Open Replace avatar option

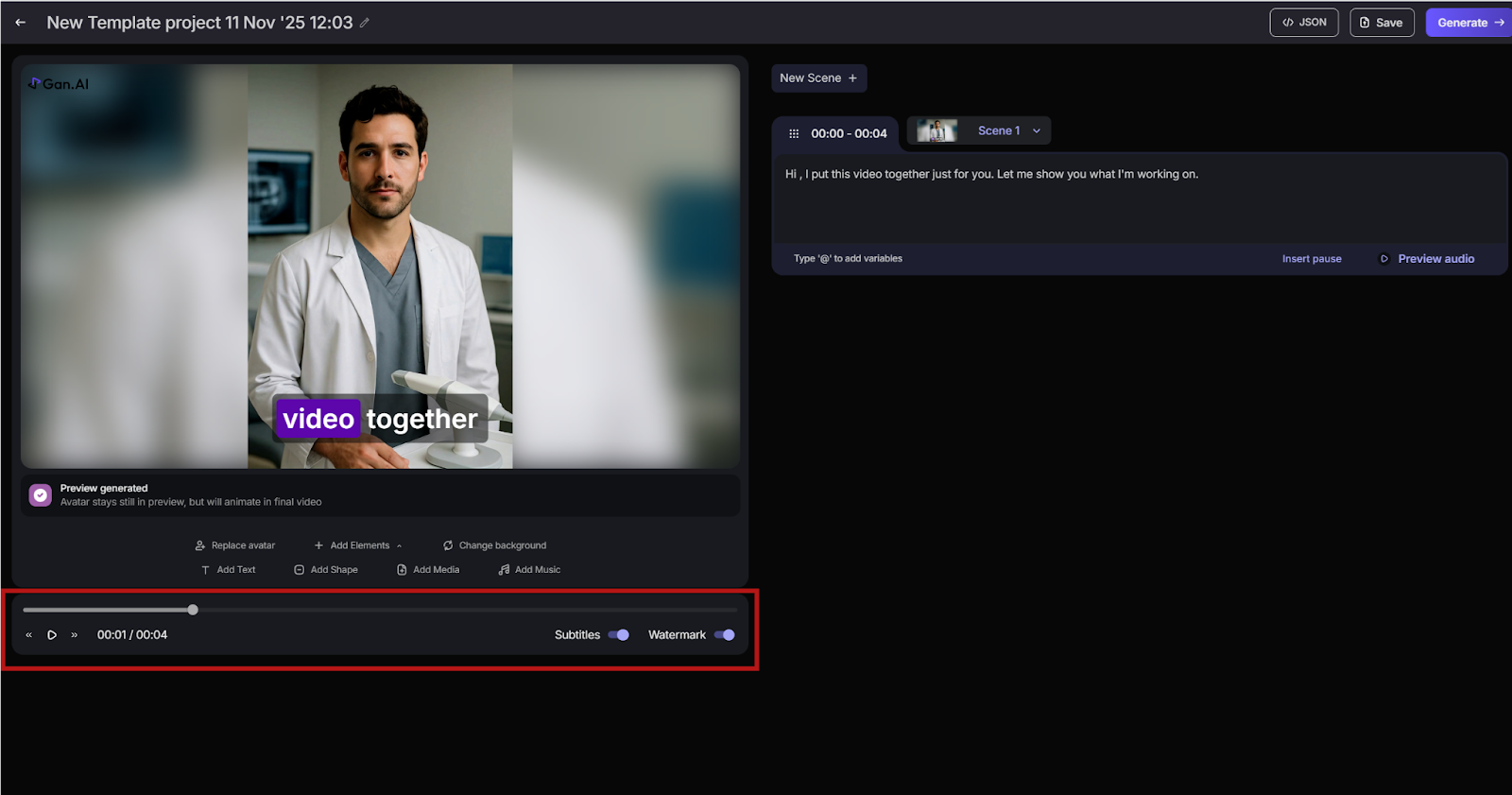[234, 545]
